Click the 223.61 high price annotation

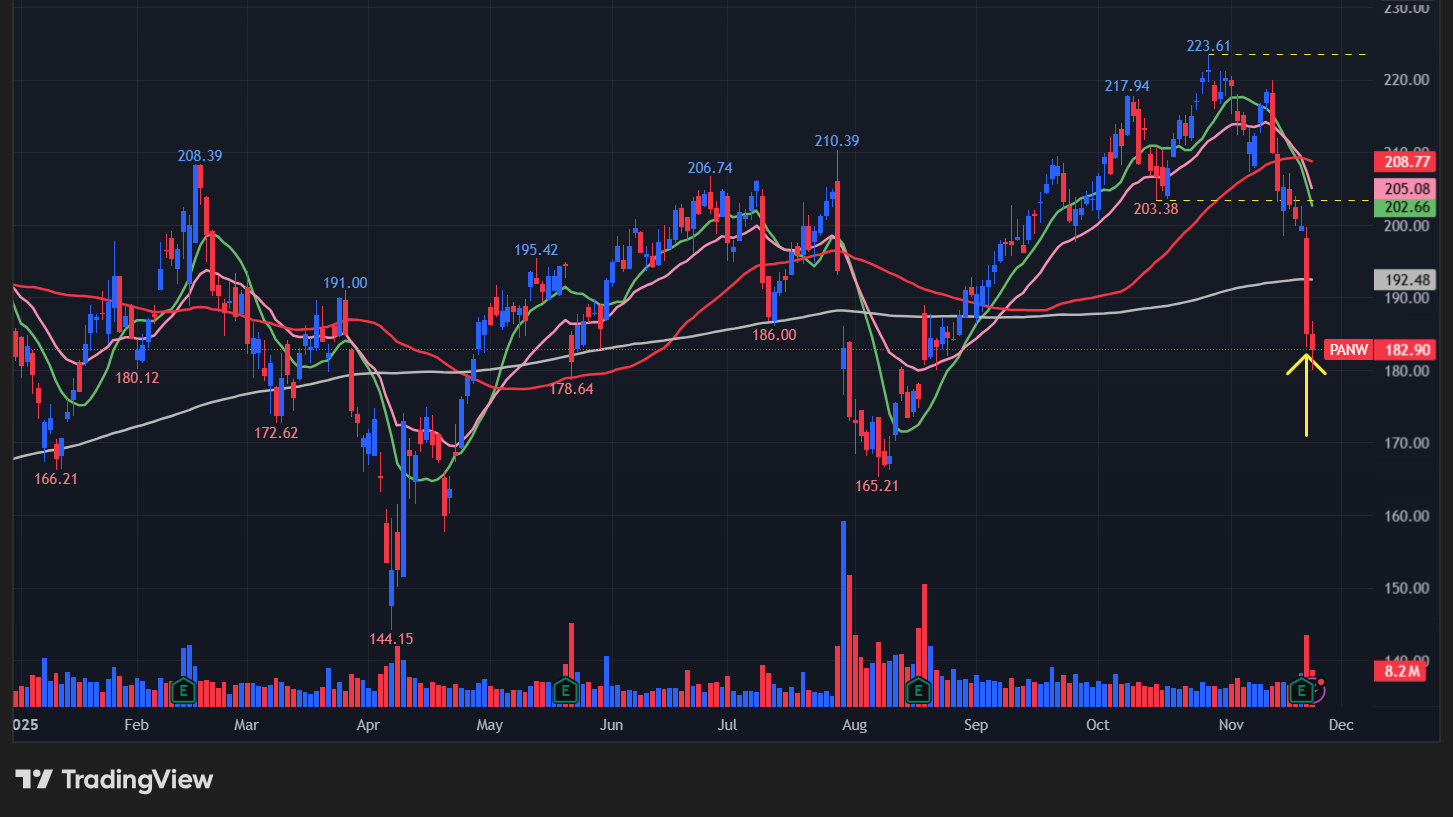pos(1208,46)
